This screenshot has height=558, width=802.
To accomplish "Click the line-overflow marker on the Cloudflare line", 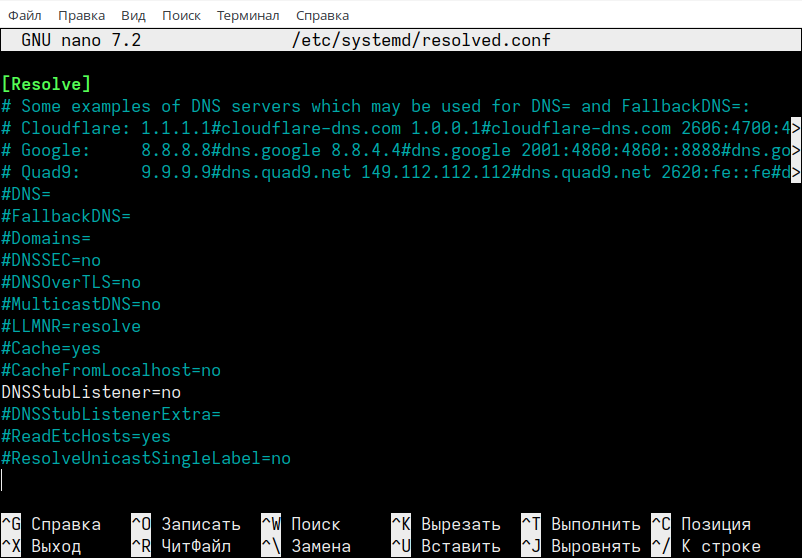I will 796,129.
